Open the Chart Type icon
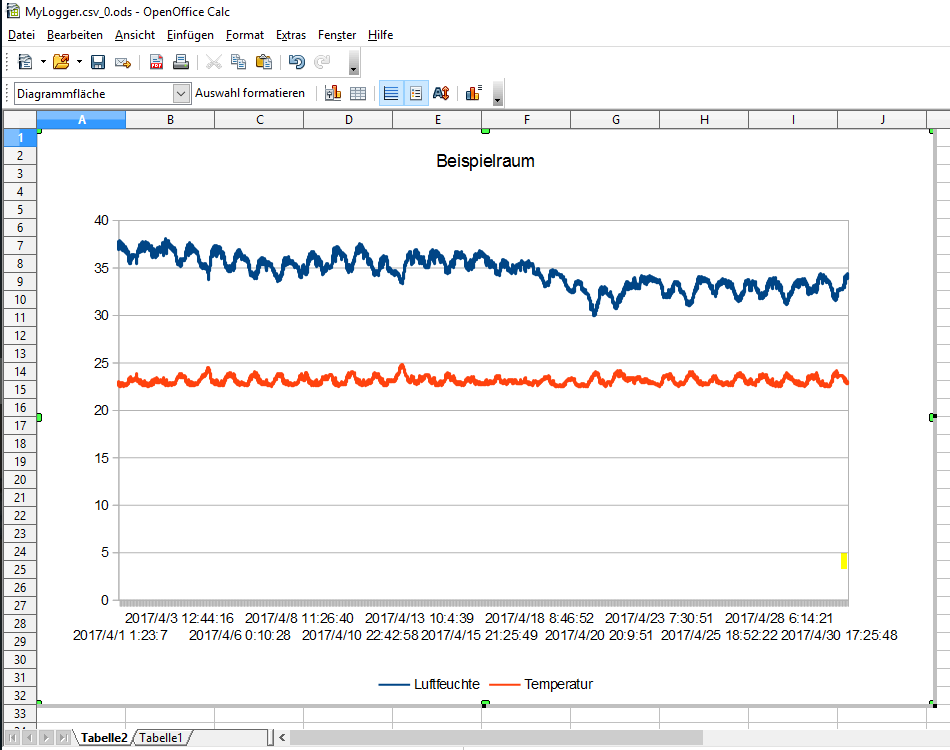This screenshot has width=950, height=750. coord(333,93)
